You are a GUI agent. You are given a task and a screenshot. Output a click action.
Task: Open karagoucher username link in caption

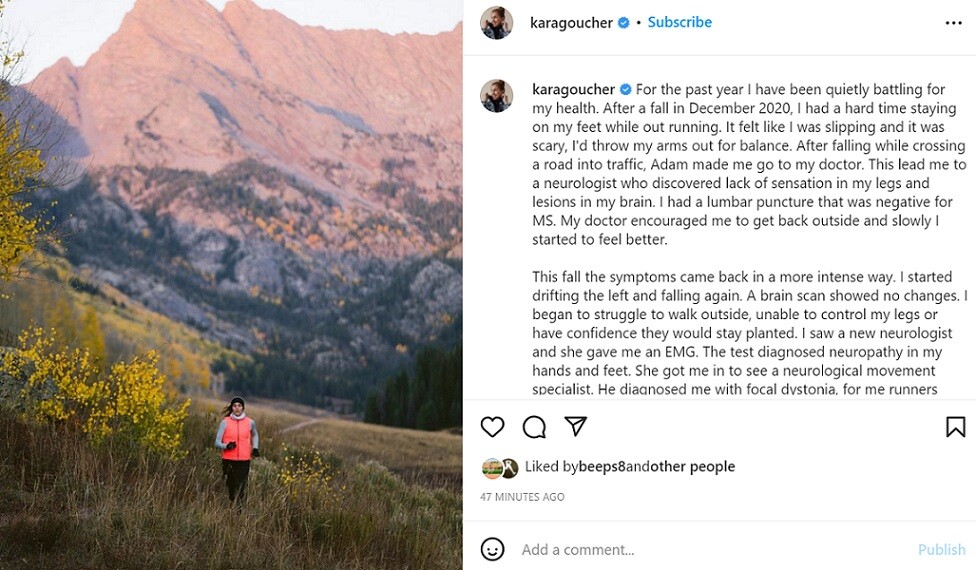[x=573, y=89]
